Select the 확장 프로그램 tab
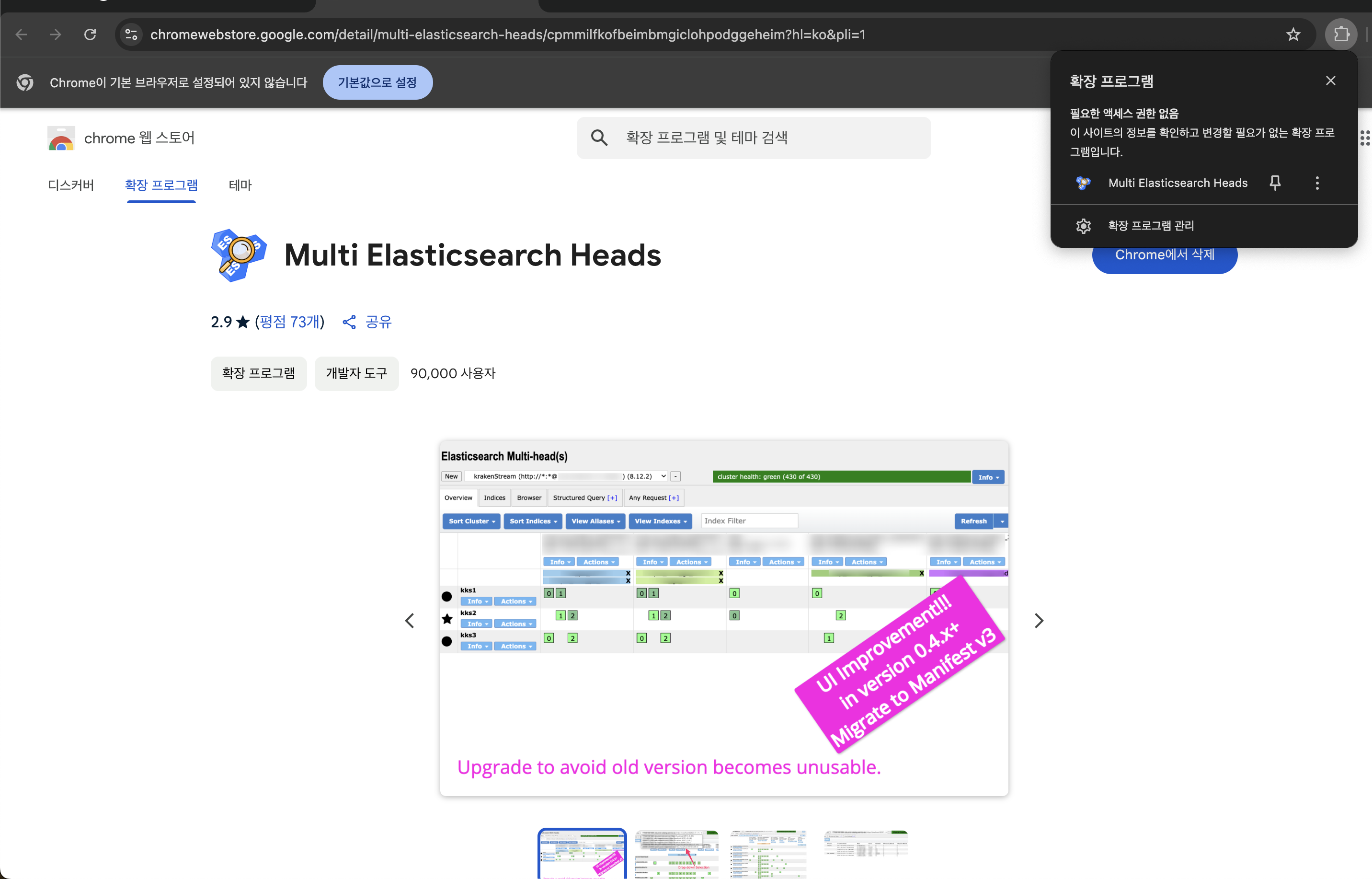This screenshot has height=879, width=1372. click(161, 185)
